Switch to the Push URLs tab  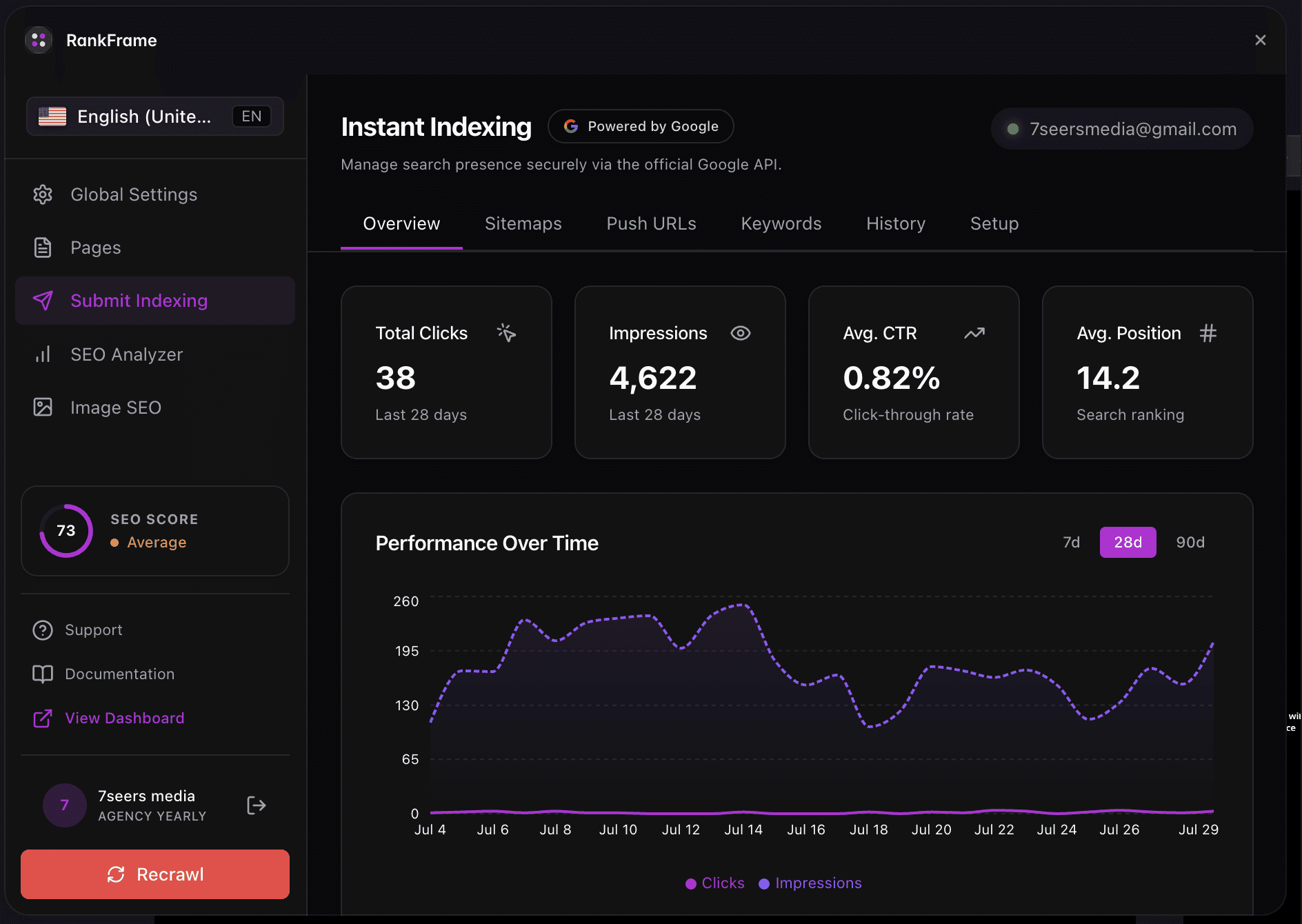click(651, 224)
